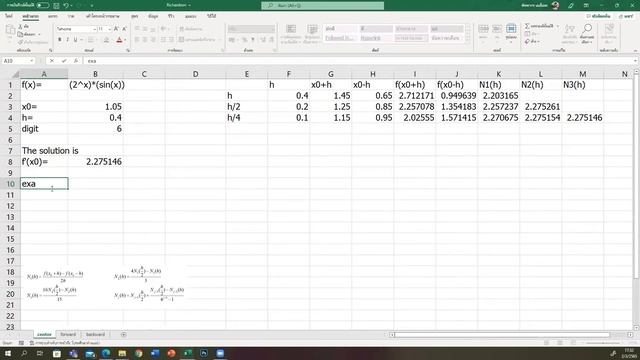Open the AutoSum dropdown arrow

click(558, 26)
